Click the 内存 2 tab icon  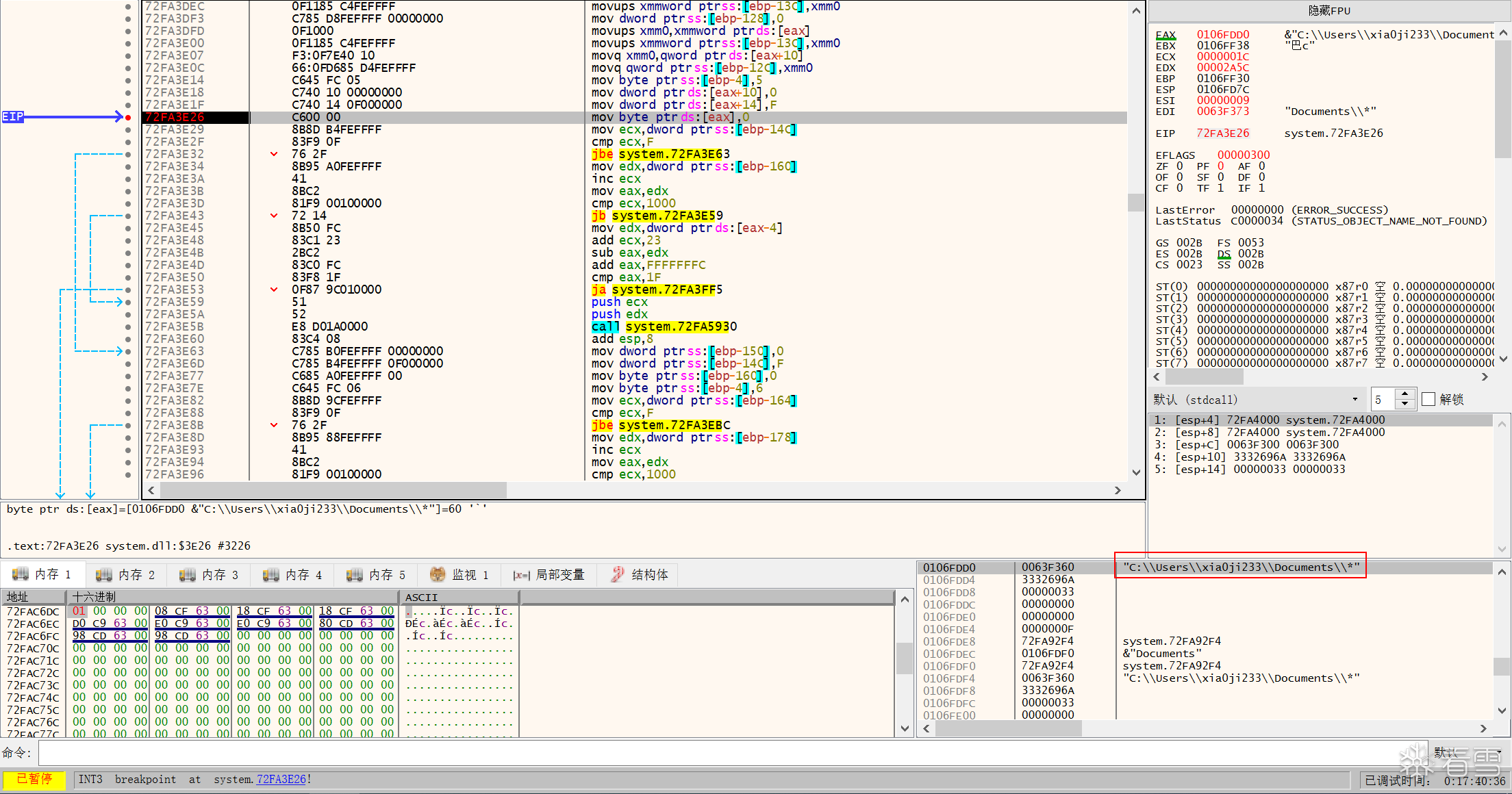[103, 575]
